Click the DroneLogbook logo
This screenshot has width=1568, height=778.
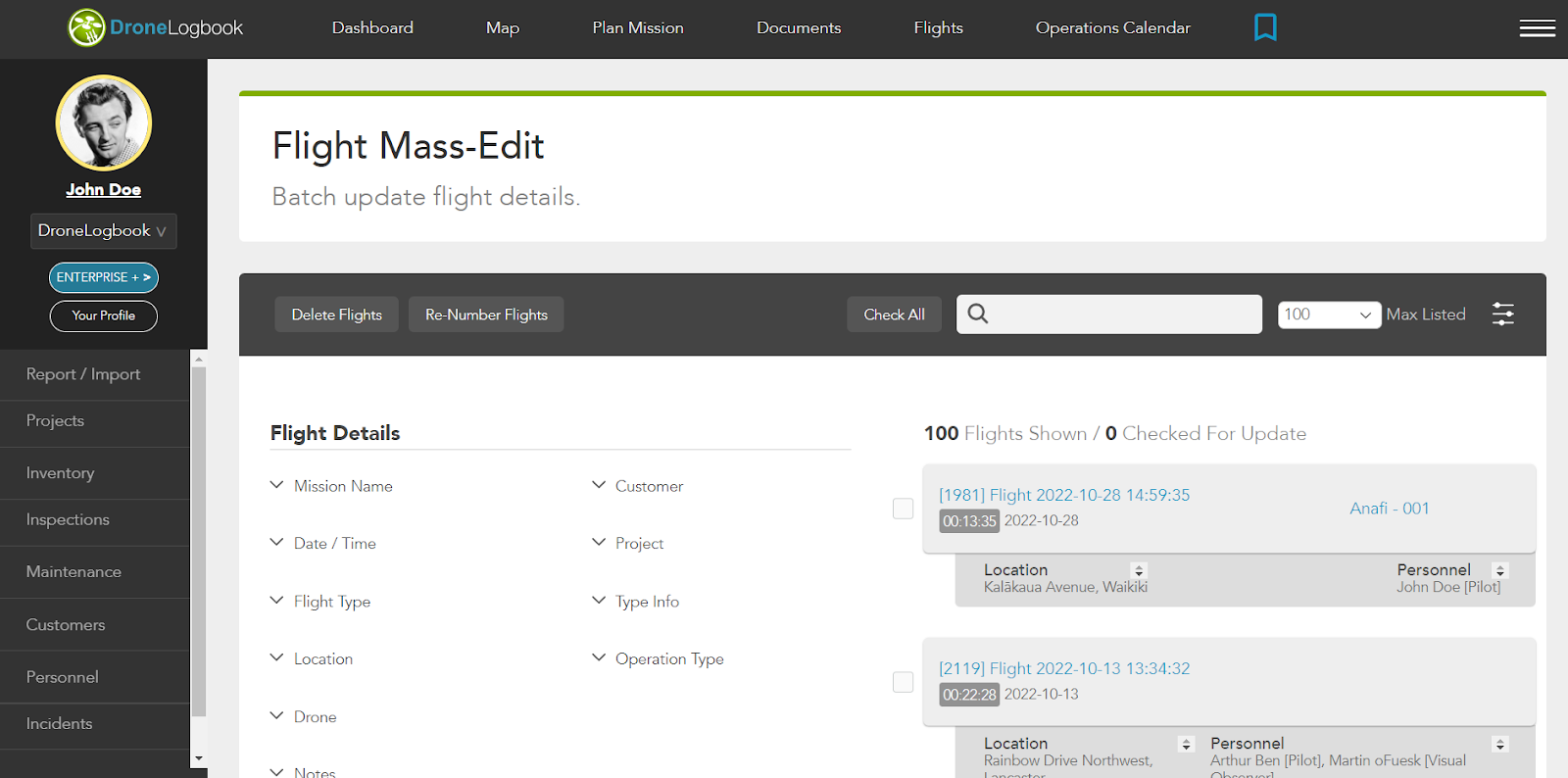coord(155,27)
